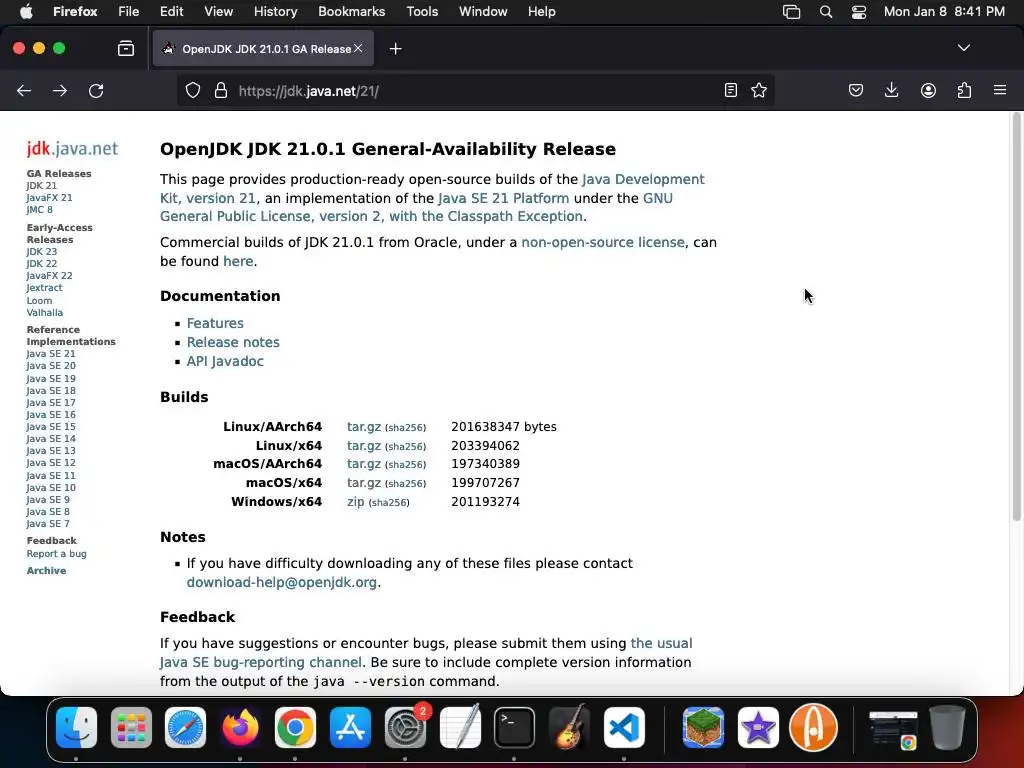Open the Apple menu
This screenshot has height=768, width=1024.
click(x=26, y=12)
